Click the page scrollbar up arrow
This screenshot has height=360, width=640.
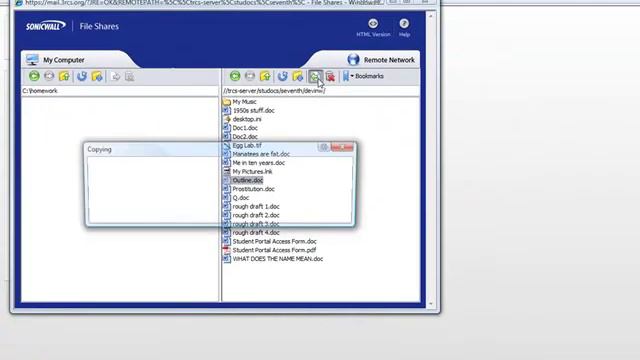point(430,16)
